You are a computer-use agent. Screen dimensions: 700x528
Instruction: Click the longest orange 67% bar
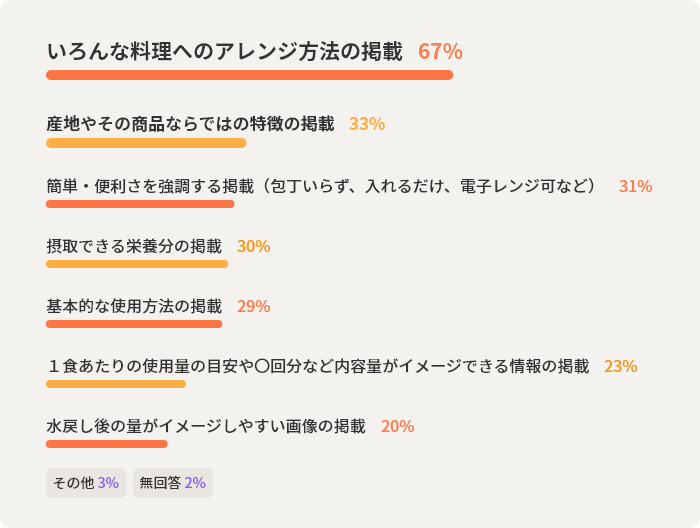point(249,75)
